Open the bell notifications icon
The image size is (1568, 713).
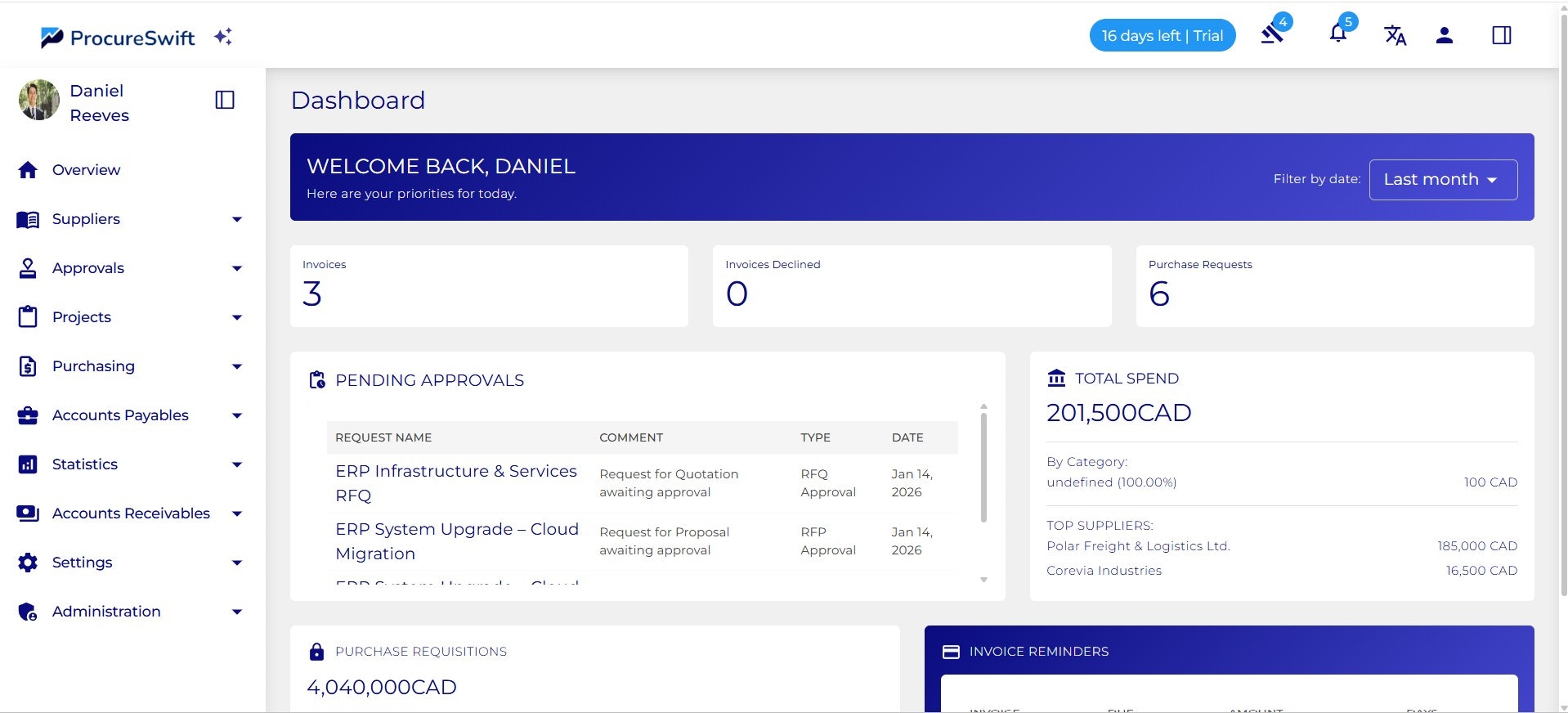pyautogui.click(x=1338, y=34)
